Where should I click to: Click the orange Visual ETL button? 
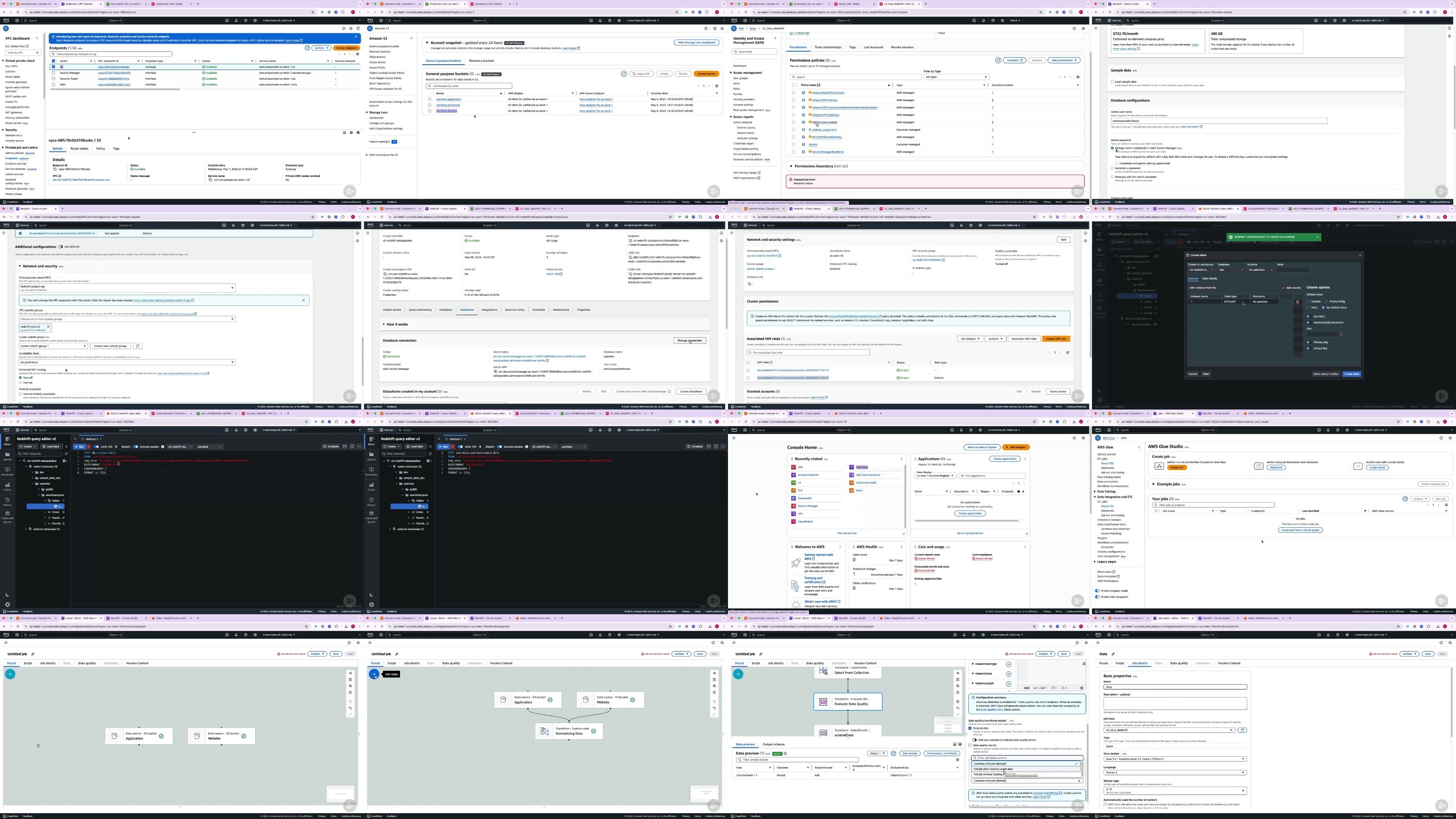click(1177, 467)
